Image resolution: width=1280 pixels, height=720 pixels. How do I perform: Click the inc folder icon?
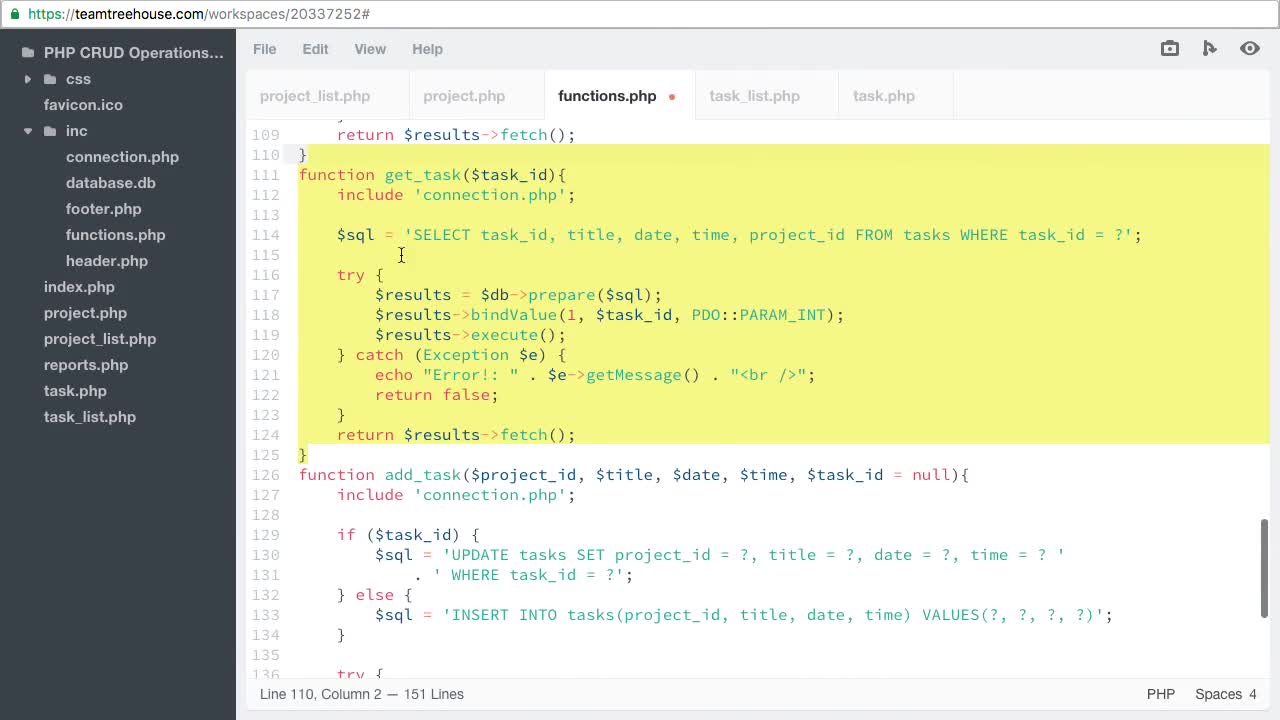[x=50, y=131]
